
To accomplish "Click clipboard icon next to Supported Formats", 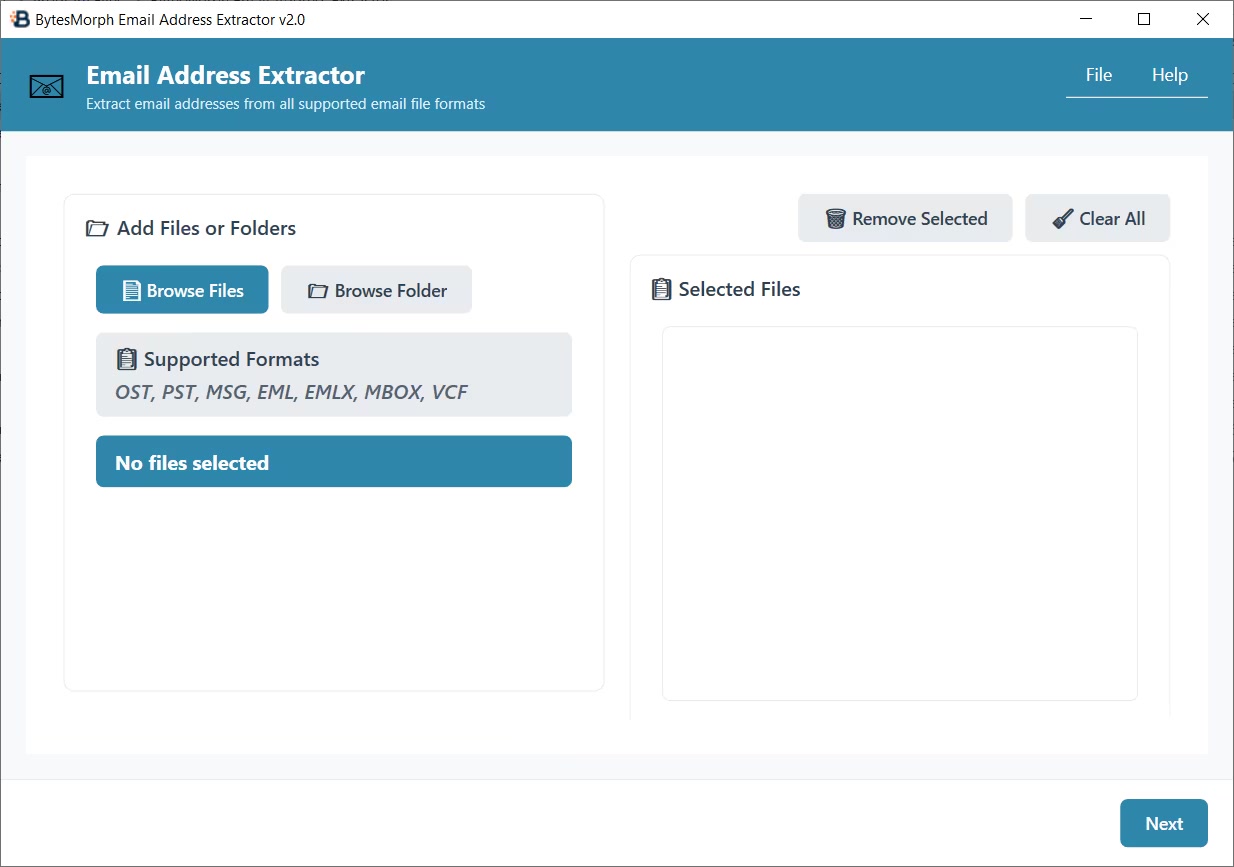I will [126, 359].
